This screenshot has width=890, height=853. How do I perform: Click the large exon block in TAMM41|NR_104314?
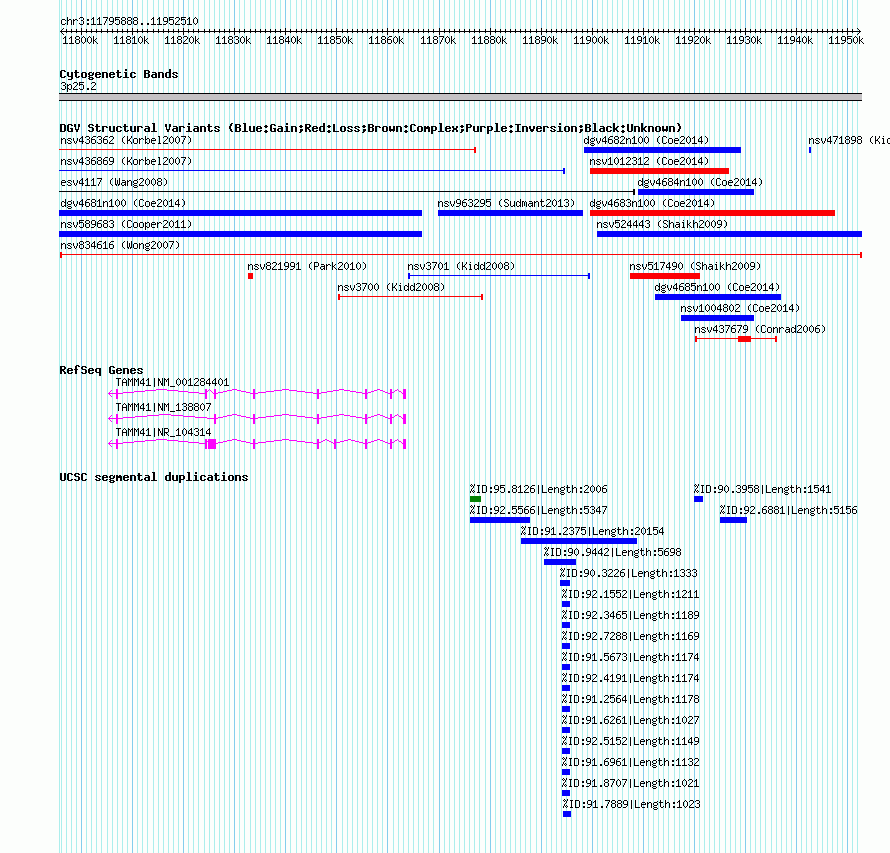[x=212, y=444]
